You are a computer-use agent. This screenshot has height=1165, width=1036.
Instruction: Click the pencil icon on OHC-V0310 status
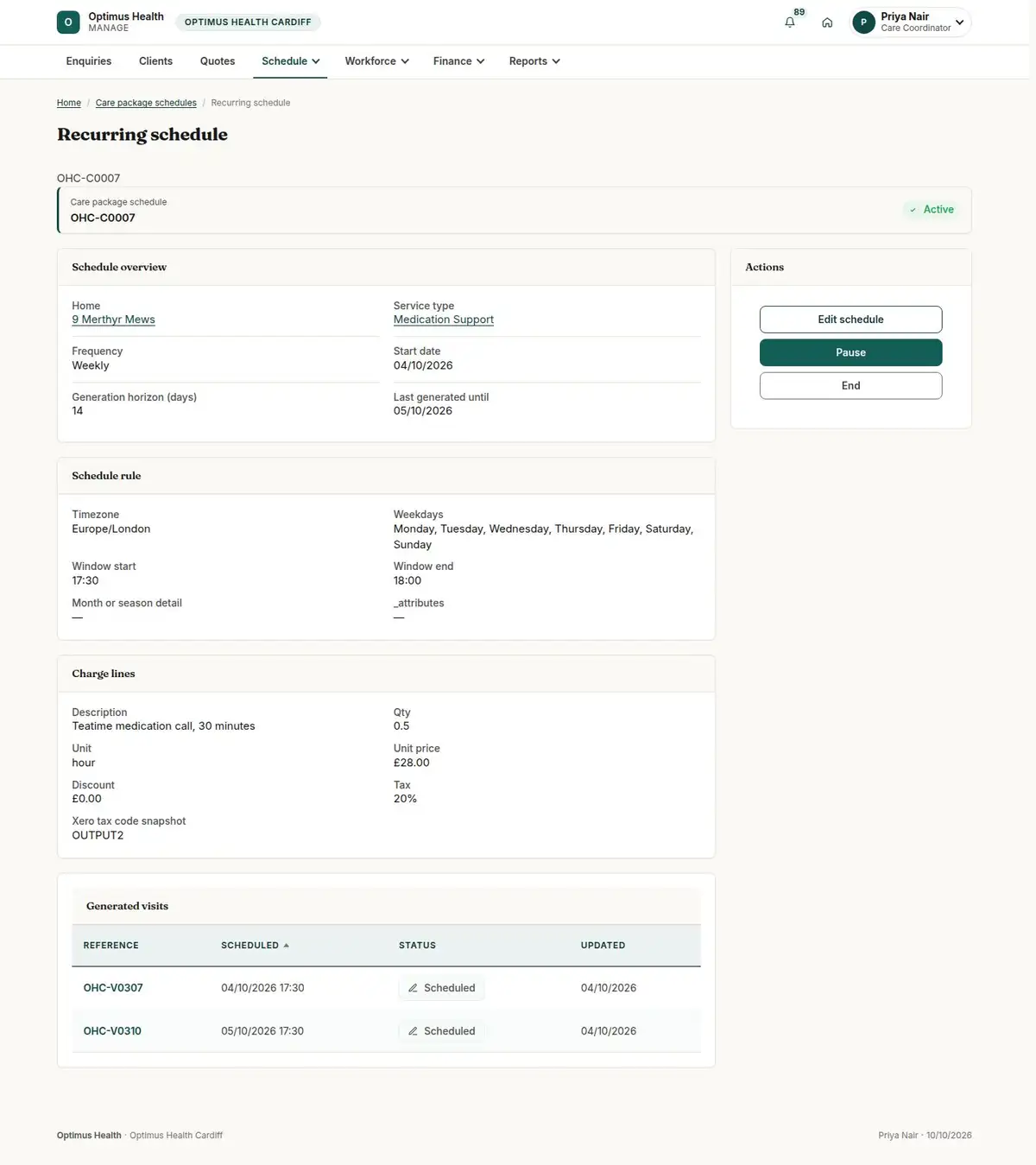click(413, 1031)
